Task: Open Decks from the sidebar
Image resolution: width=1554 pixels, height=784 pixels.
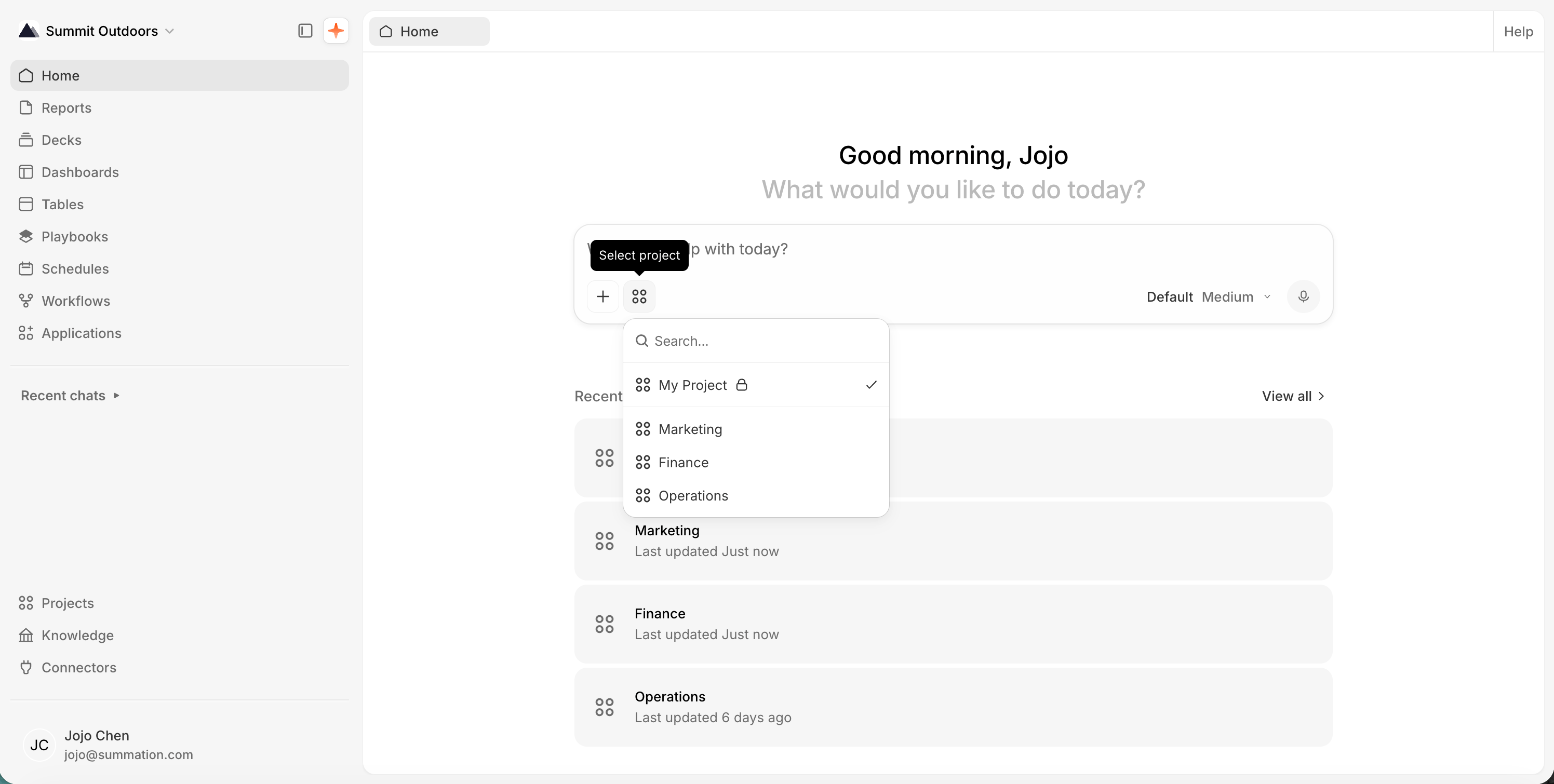Action: click(x=180, y=140)
